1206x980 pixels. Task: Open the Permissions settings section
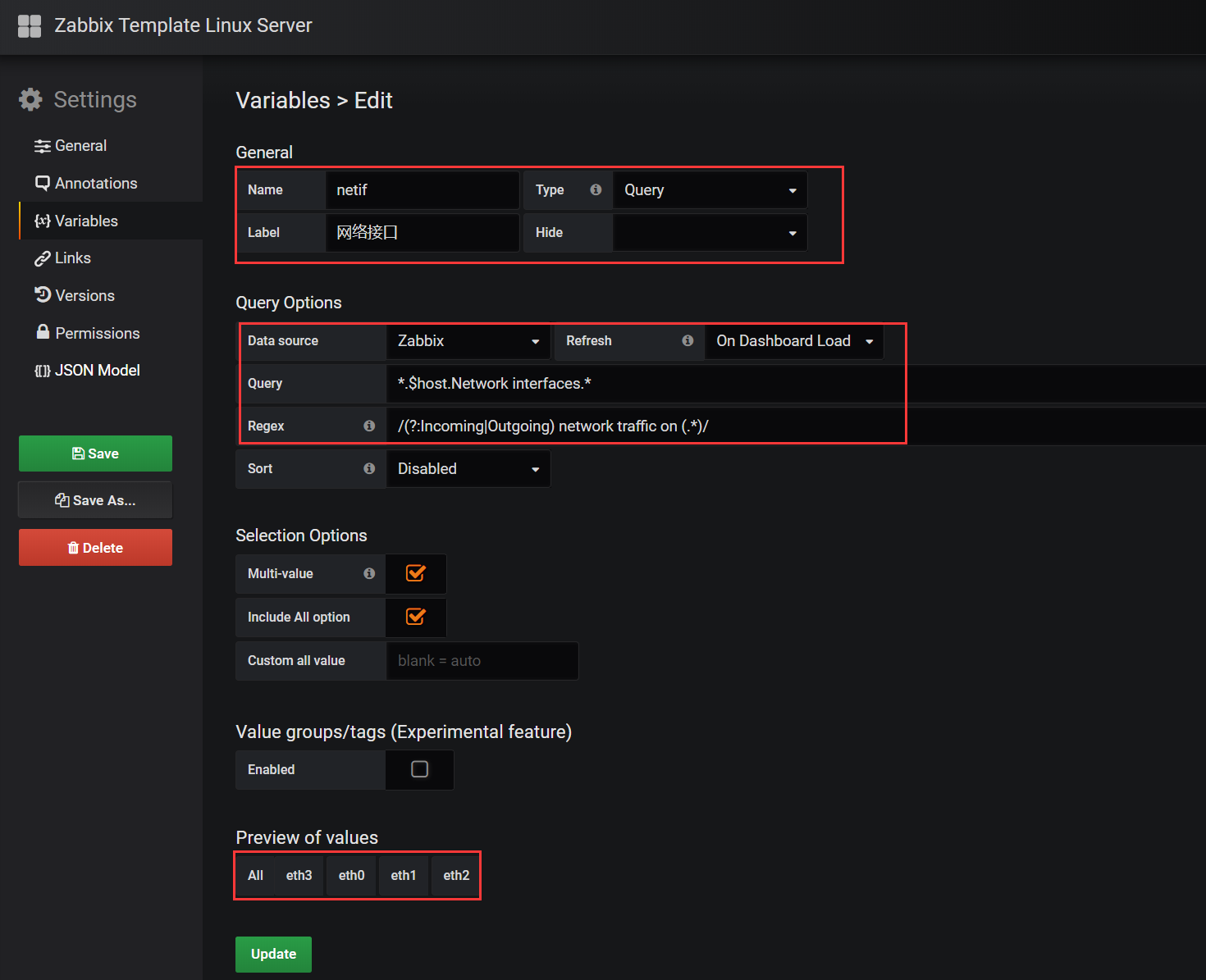pos(97,333)
